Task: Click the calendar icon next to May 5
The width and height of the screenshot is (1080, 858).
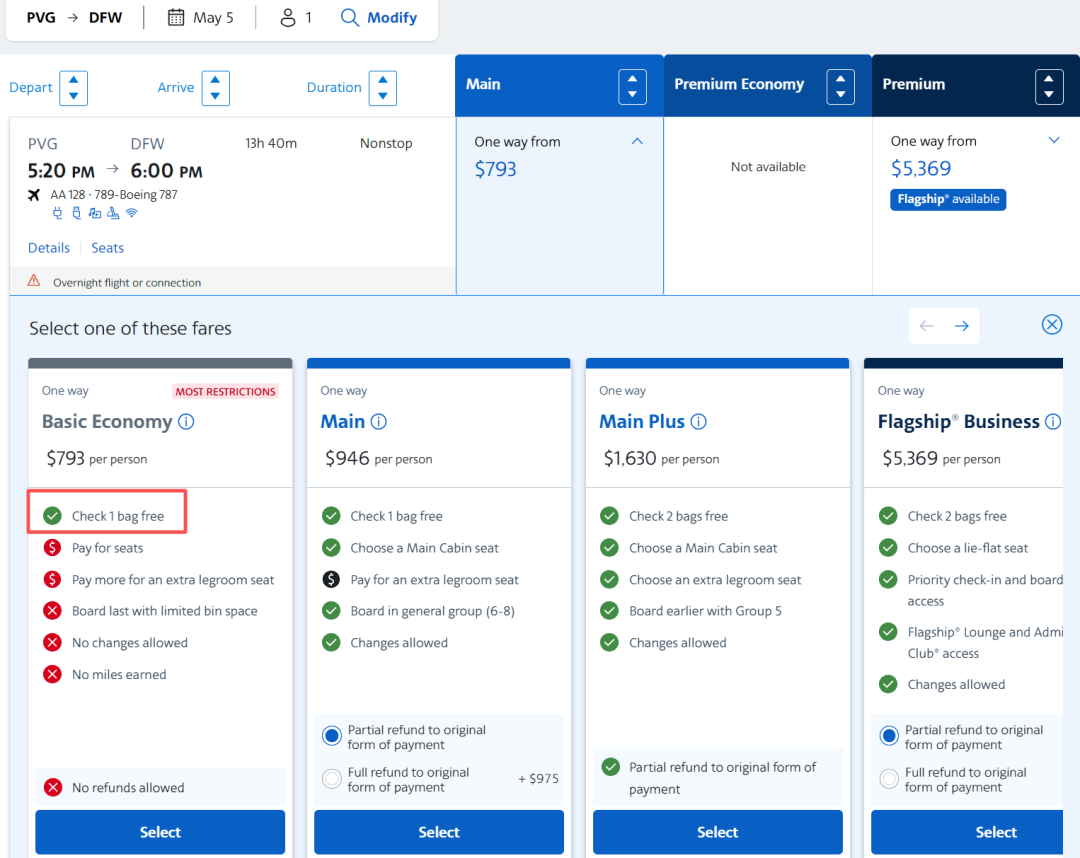Action: click(176, 17)
